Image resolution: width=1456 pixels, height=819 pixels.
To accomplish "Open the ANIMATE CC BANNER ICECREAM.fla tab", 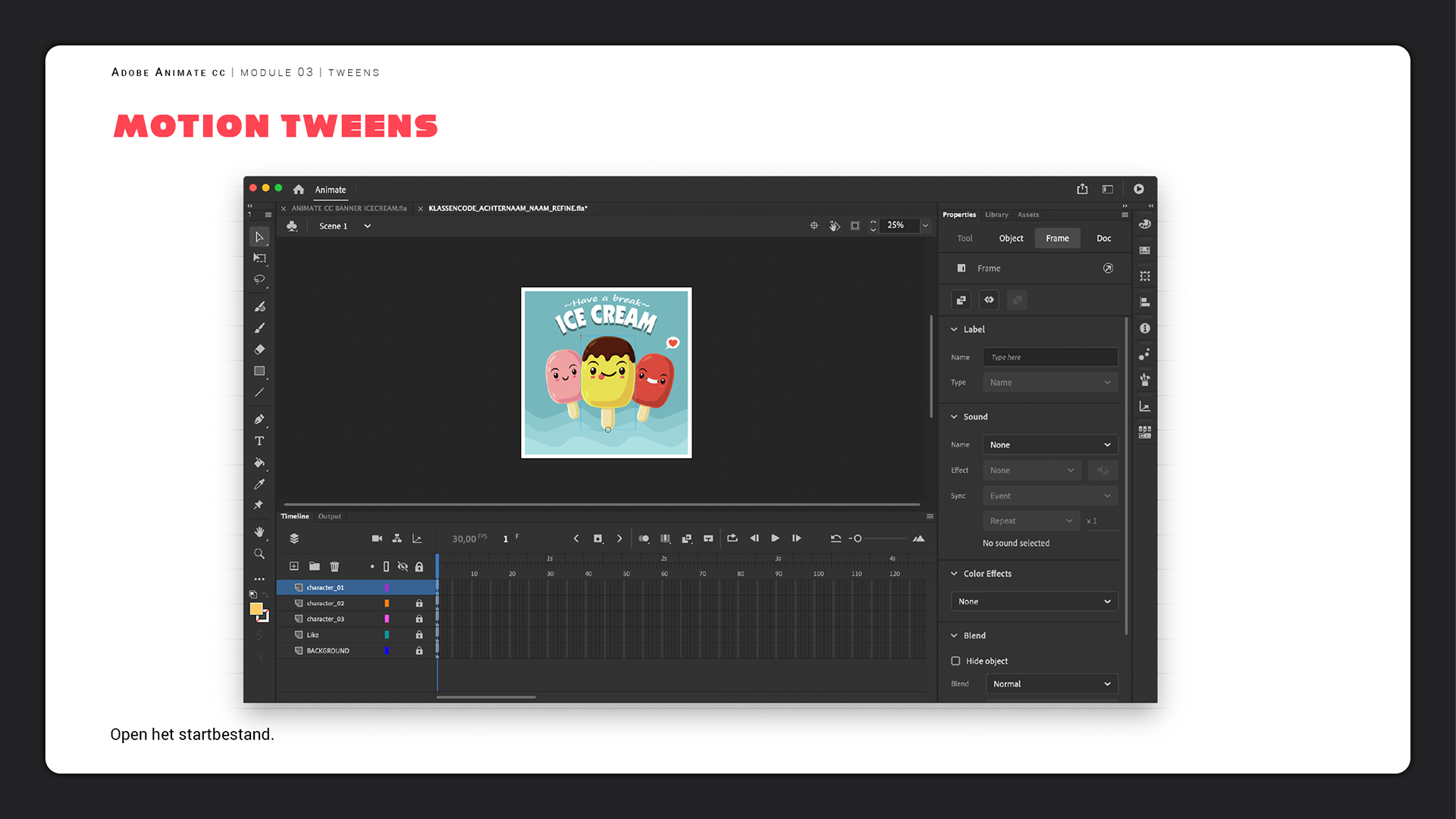I will pos(349,209).
